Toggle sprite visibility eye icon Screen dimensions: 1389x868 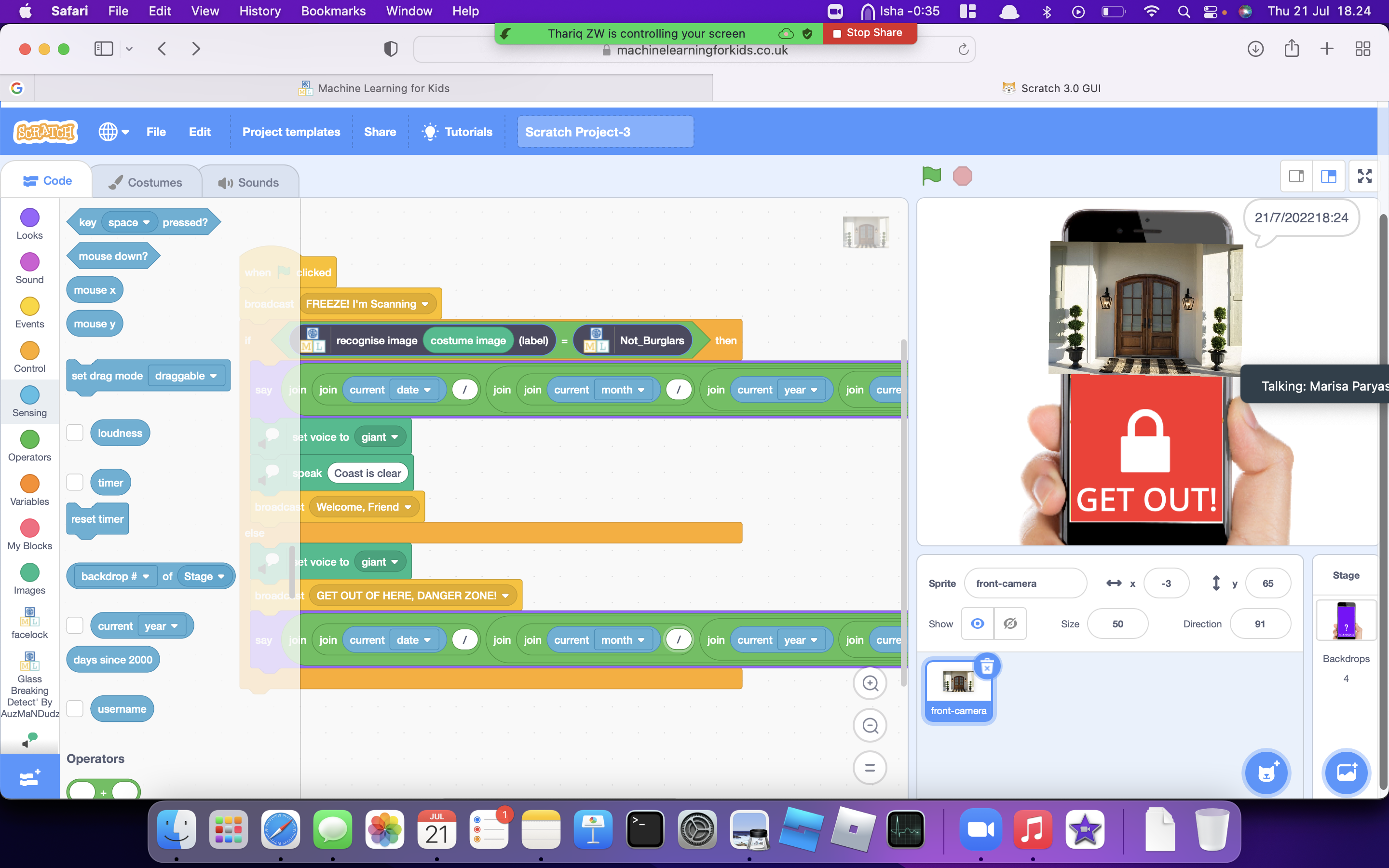pos(978,624)
